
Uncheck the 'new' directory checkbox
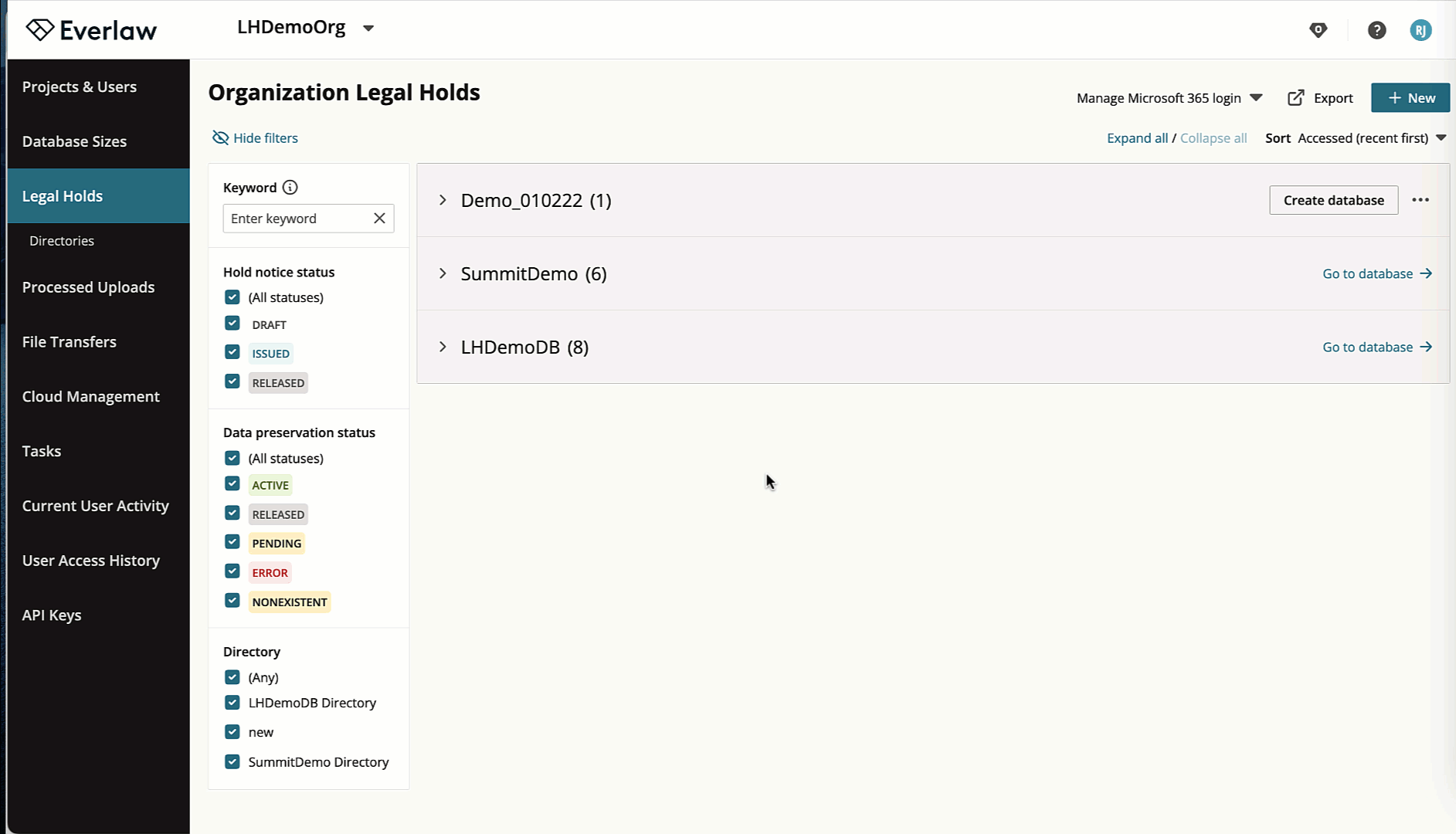click(x=232, y=732)
